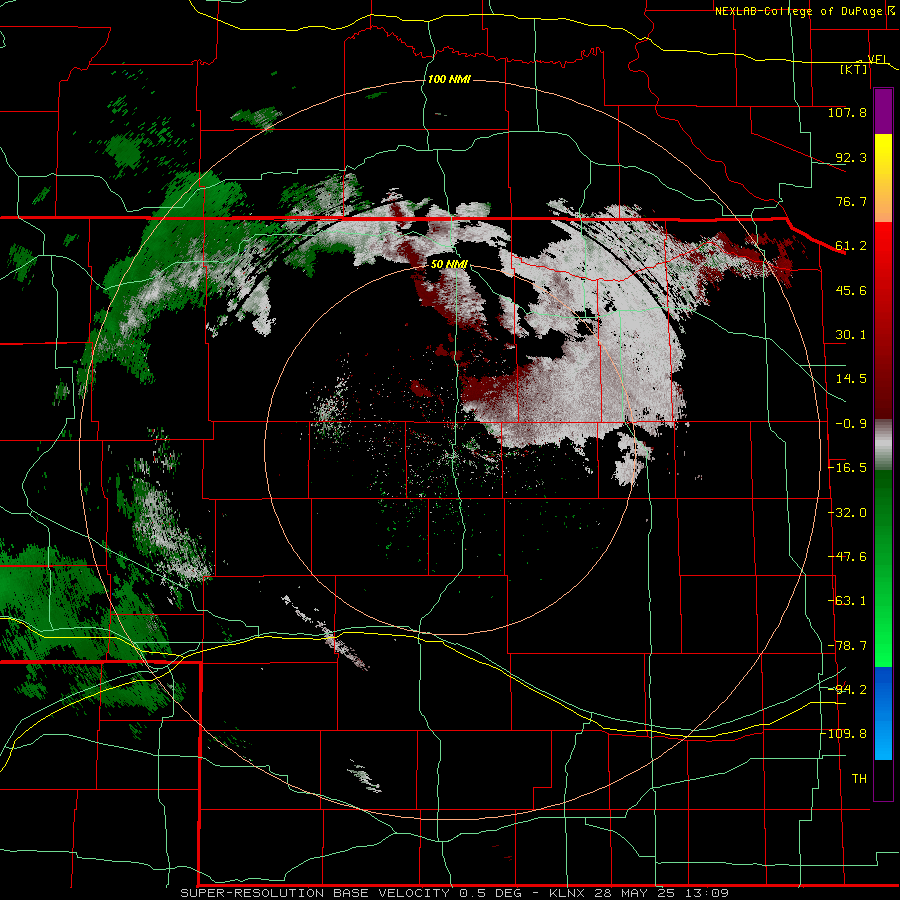This screenshot has width=900, height=900.
Task: Select the 61.2 scale value
Action: [851, 246]
